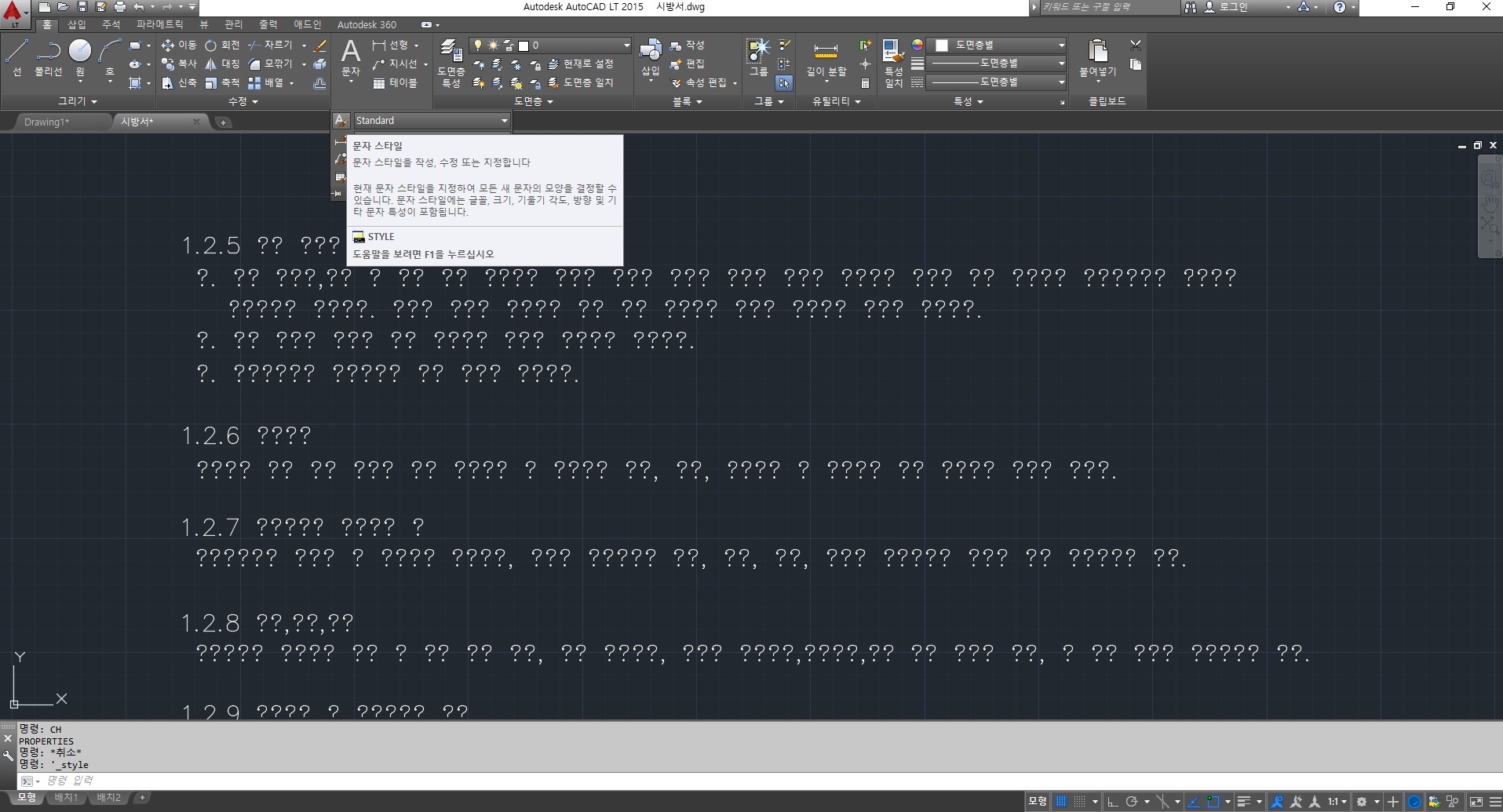Switch to the Drawing1* document tab
The image size is (1503, 812).
click(x=47, y=122)
